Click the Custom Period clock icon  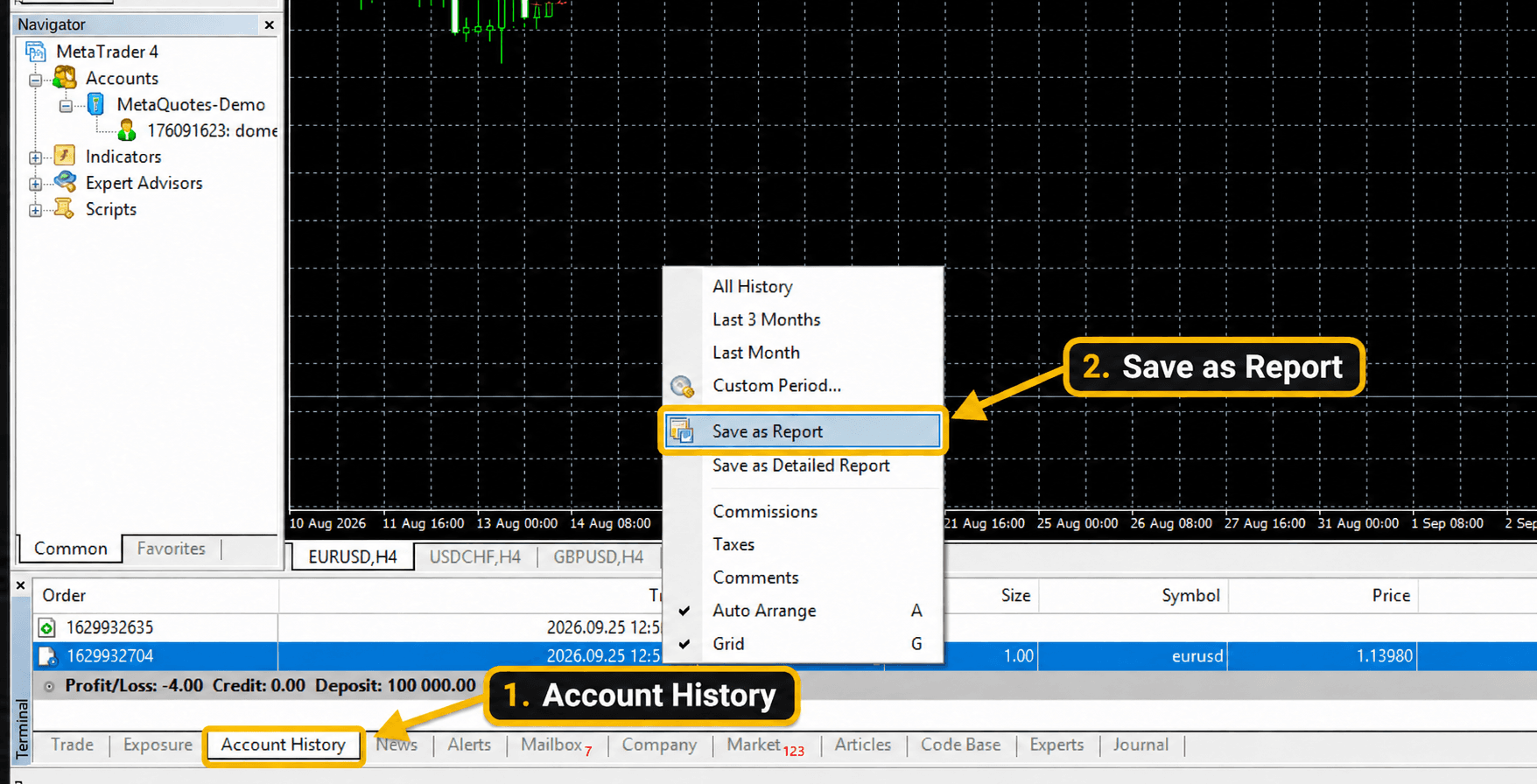[682, 386]
